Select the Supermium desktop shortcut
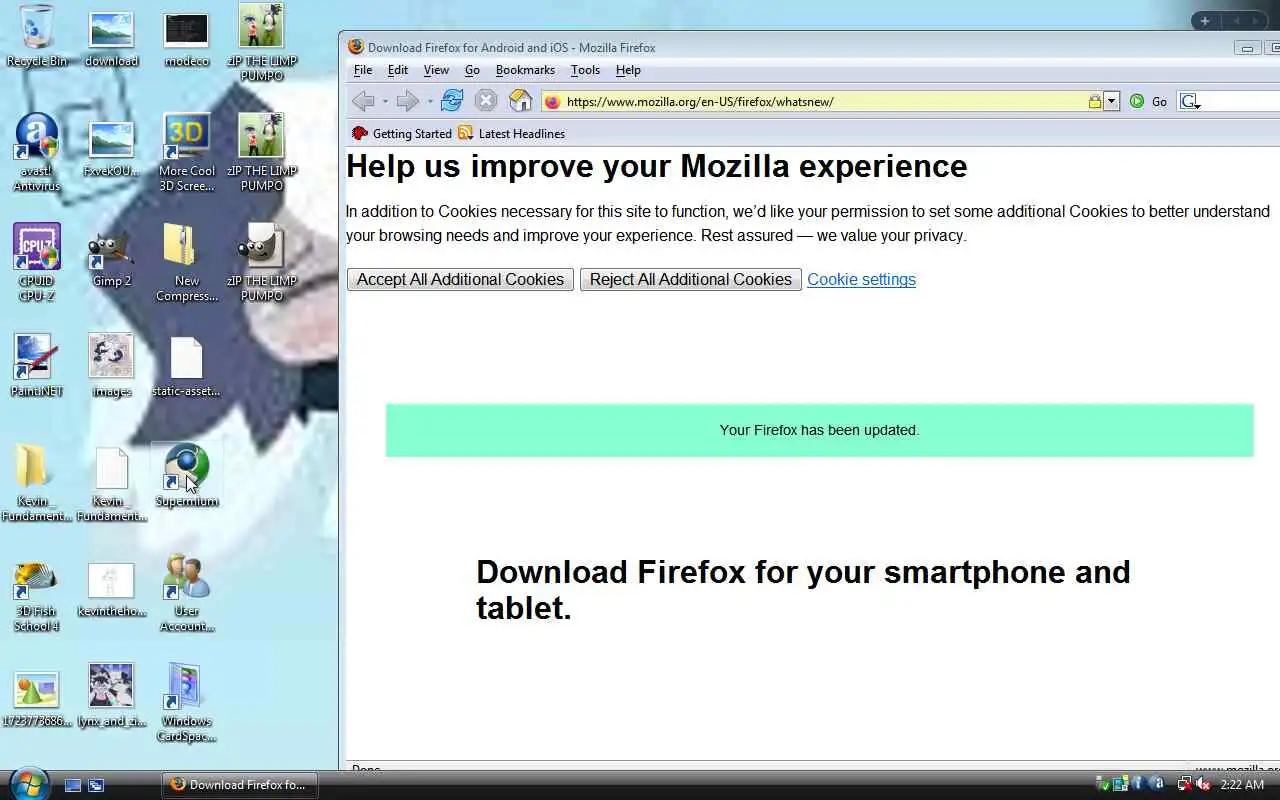1280x800 pixels. point(187,475)
